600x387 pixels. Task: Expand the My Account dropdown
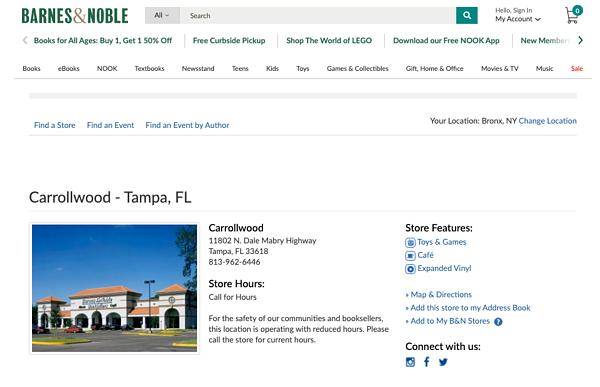[517, 19]
